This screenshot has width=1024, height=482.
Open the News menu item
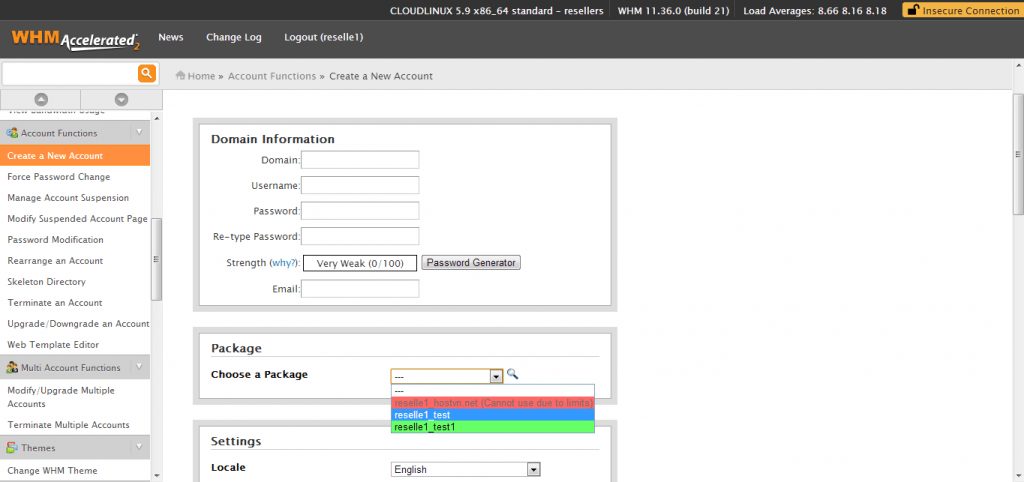(x=171, y=37)
